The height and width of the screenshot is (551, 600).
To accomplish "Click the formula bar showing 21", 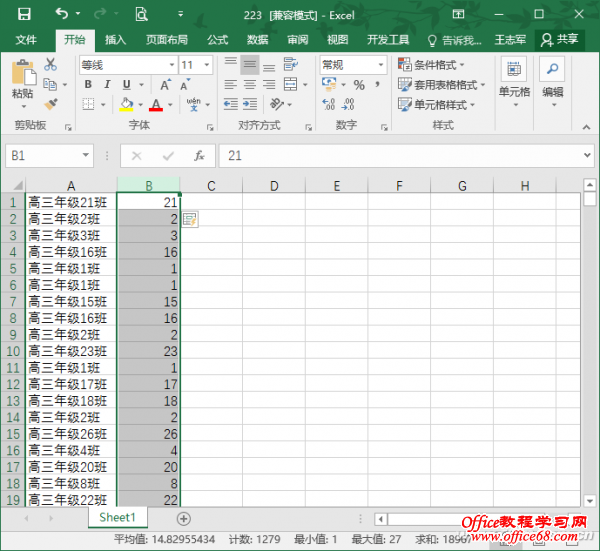I will pyautogui.click(x=400, y=156).
